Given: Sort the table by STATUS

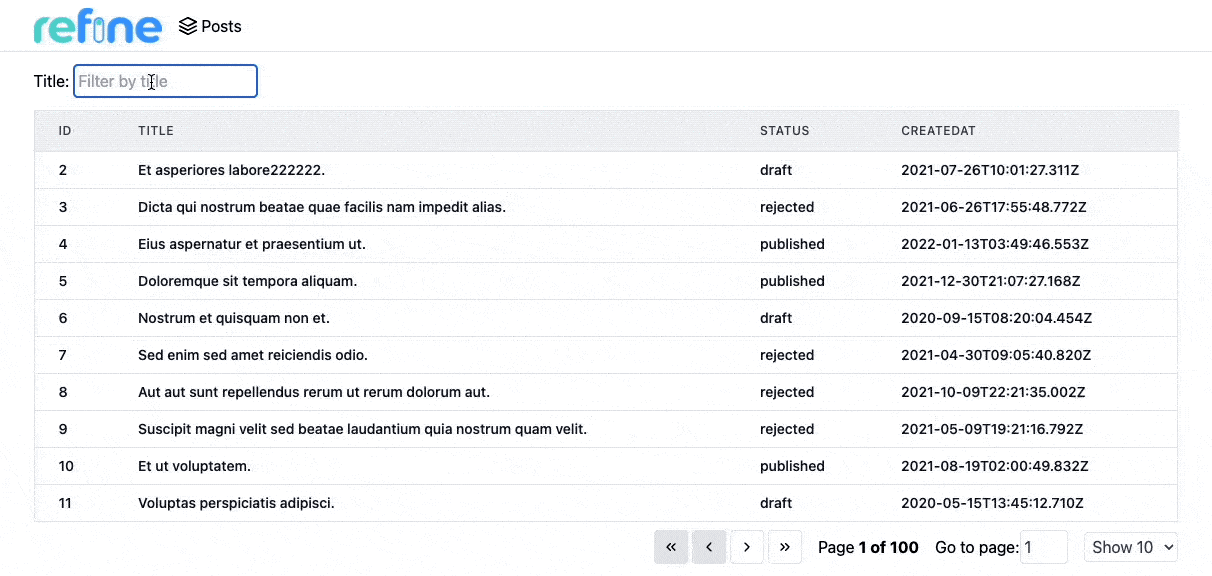Looking at the screenshot, I should 785,130.
